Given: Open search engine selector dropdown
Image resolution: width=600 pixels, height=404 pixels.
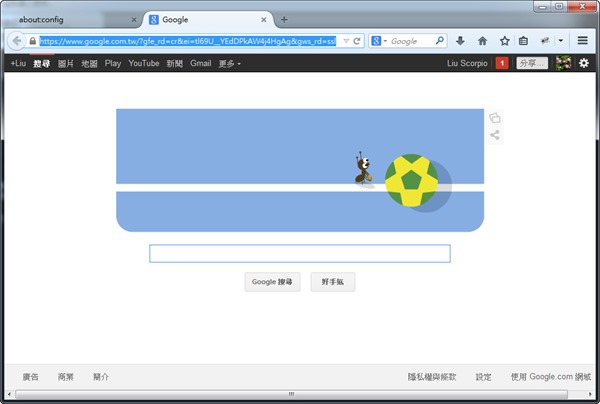Looking at the screenshot, I should coord(380,41).
